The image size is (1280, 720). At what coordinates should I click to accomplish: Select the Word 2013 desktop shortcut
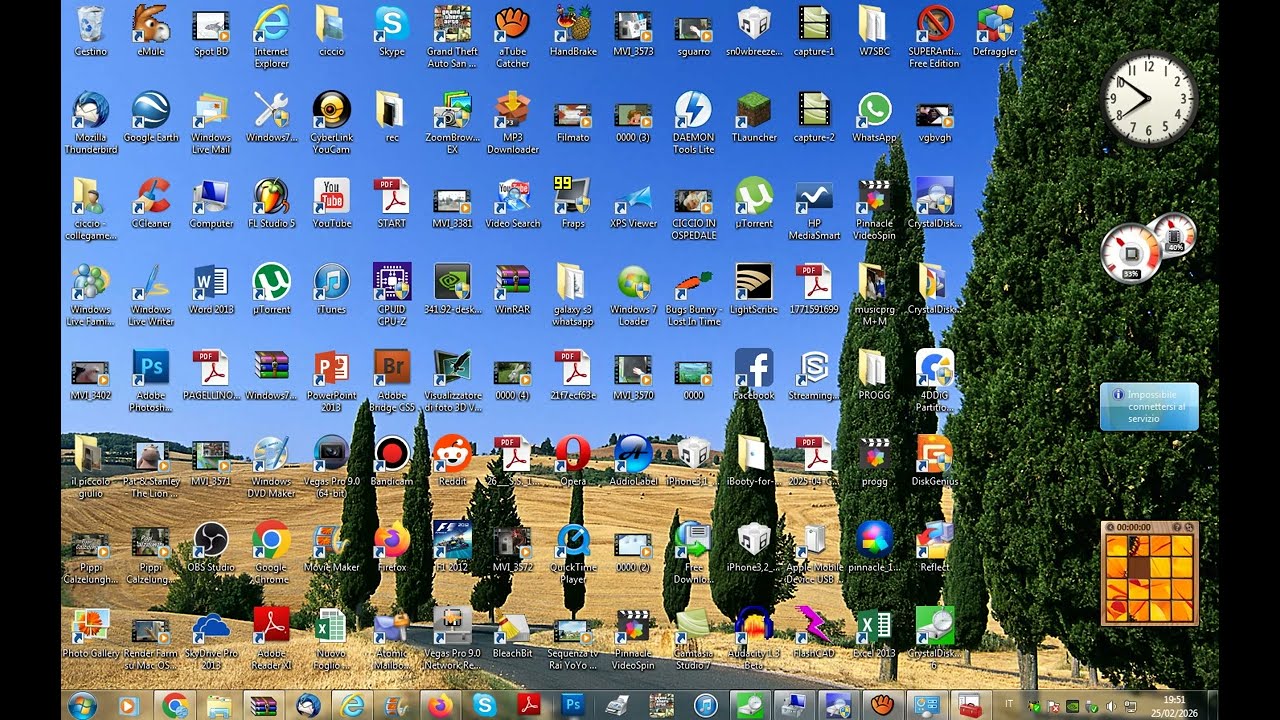tap(211, 288)
